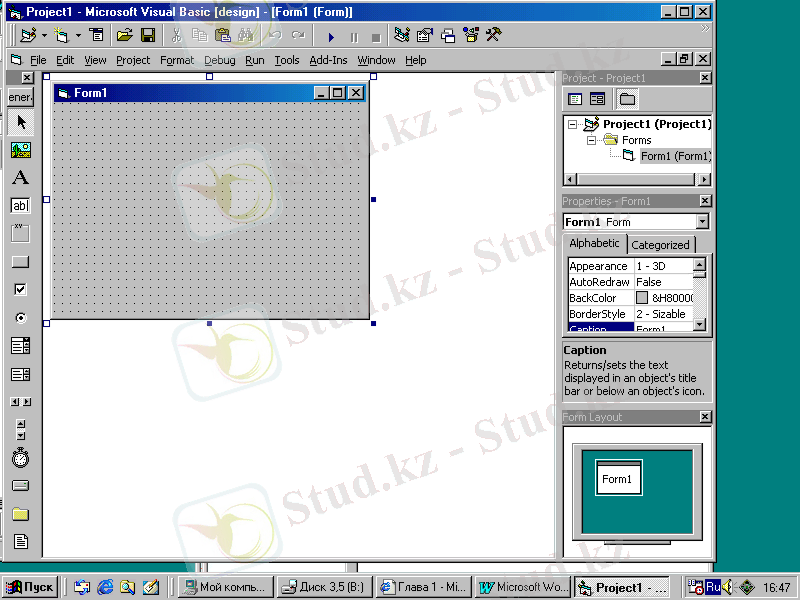The image size is (800, 600).
Task: Open Add Project dropdown arrow
Action: click(x=44, y=35)
